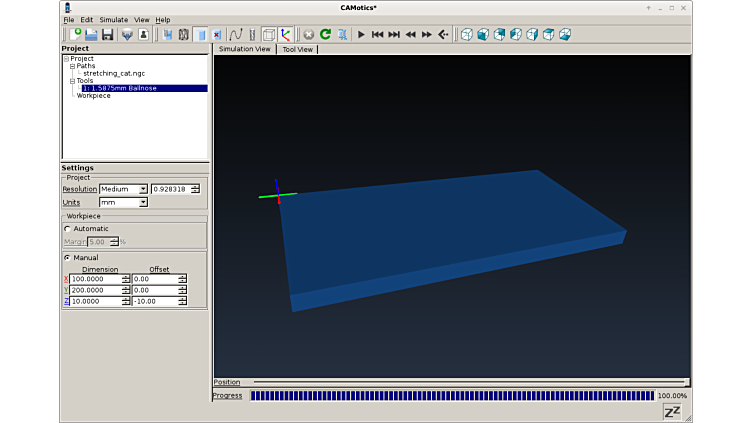Collapse the Paths tree node

73,66
